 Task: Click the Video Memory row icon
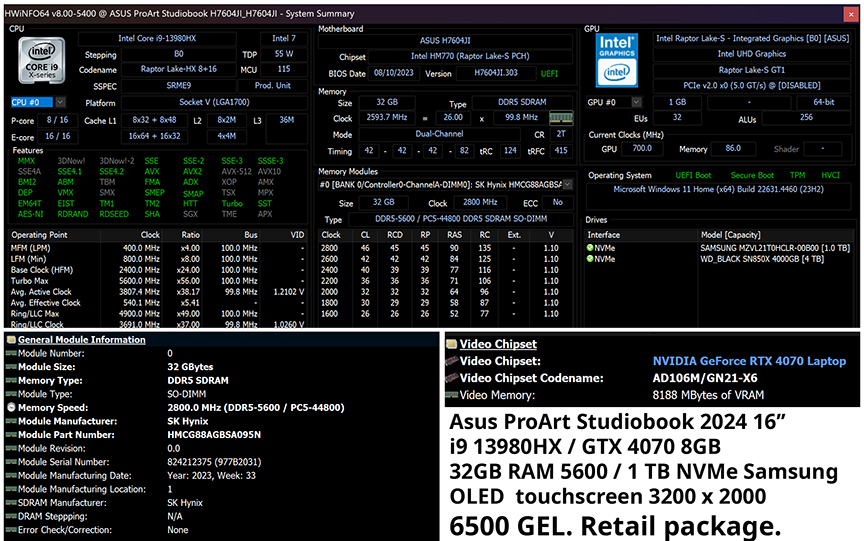(451, 395)
